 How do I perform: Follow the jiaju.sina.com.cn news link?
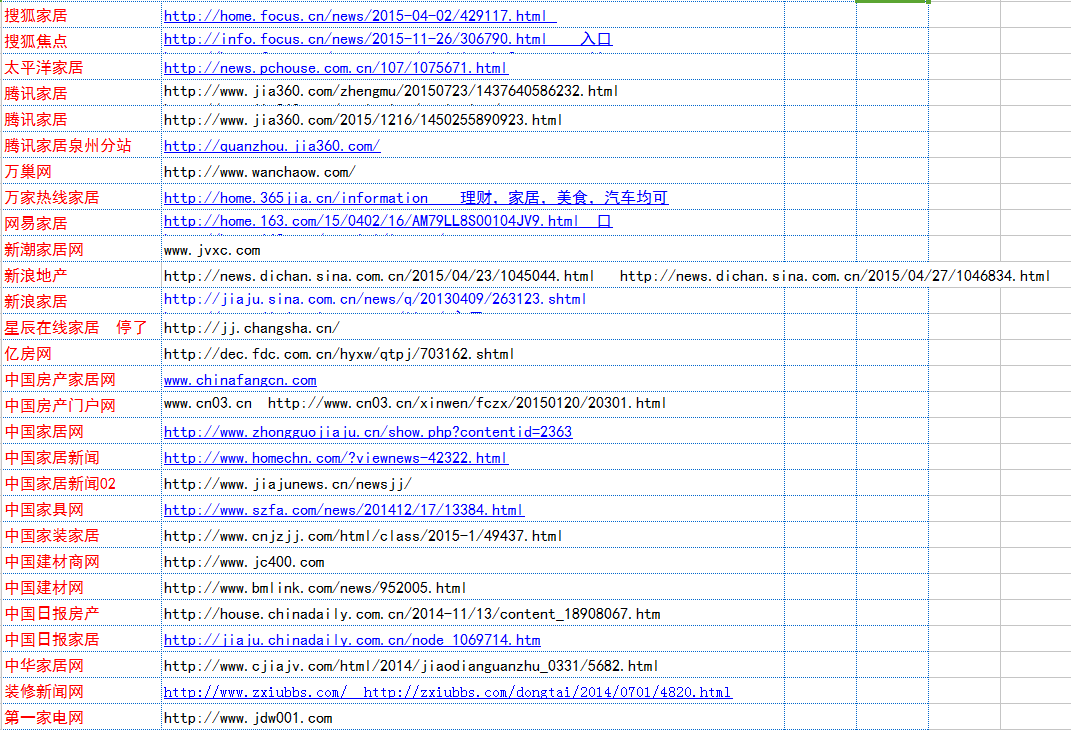(375, 298)
